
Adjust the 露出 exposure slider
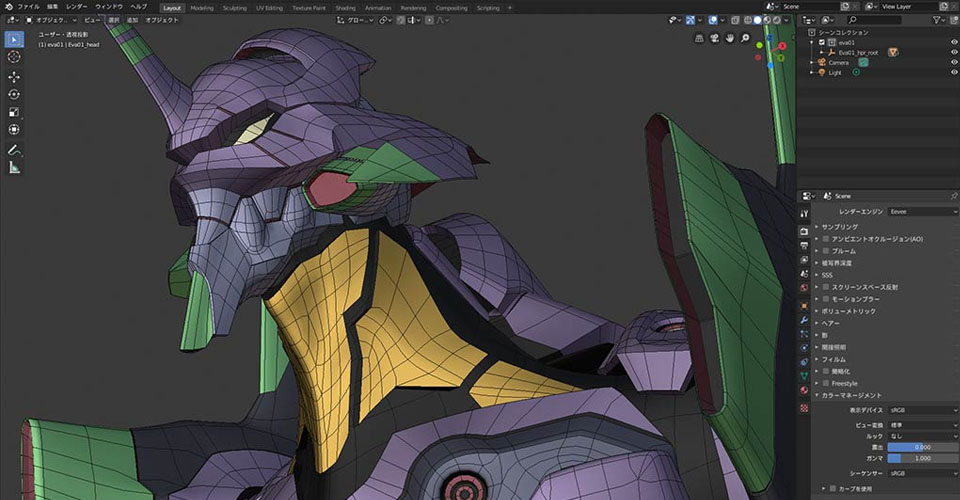pyautogui.click(x=923, y=447)
